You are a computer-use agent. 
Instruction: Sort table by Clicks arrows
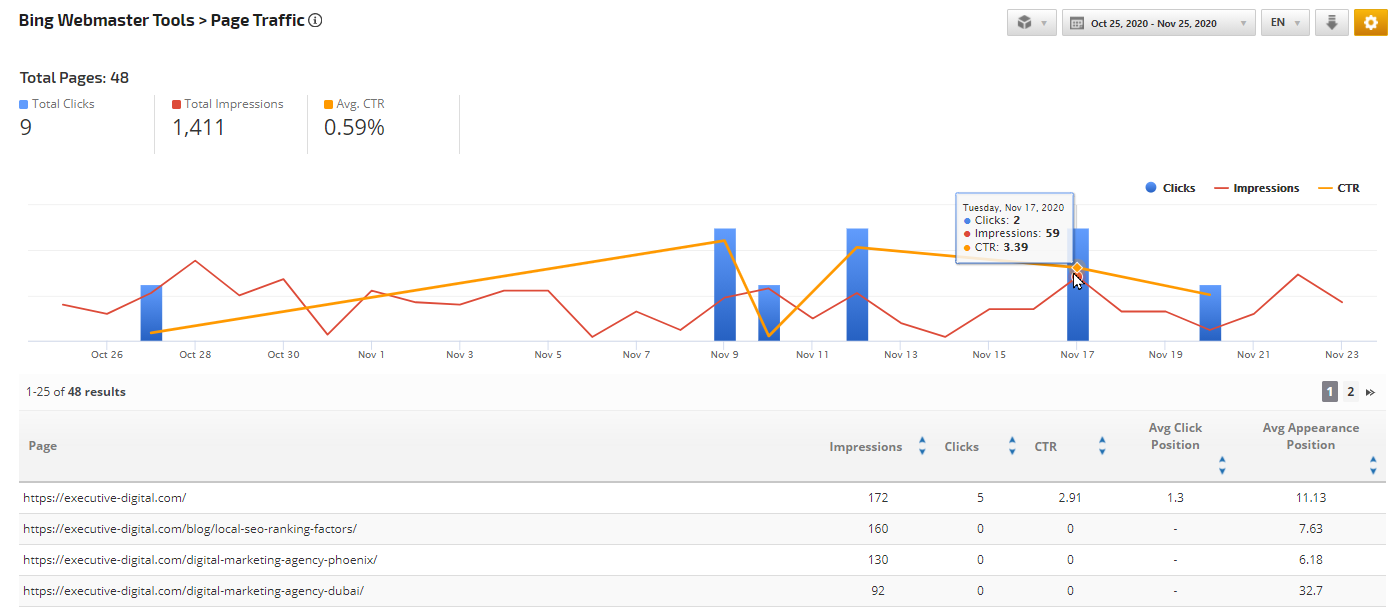(x=1012, y=446)
